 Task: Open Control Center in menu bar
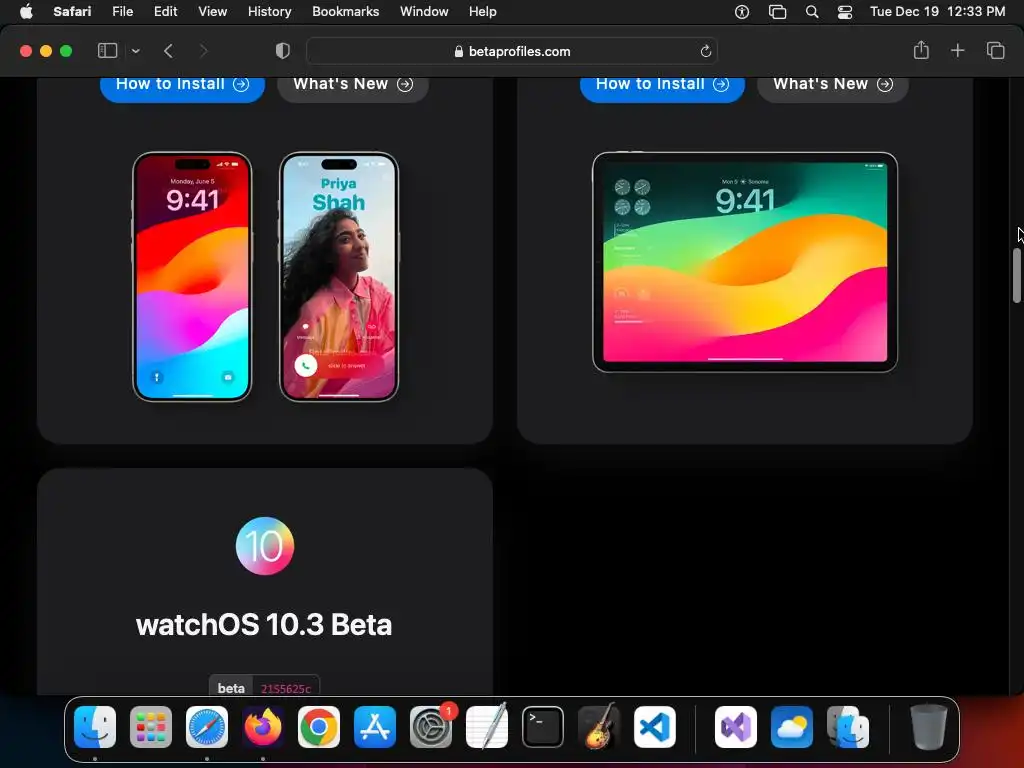[844, 12]
